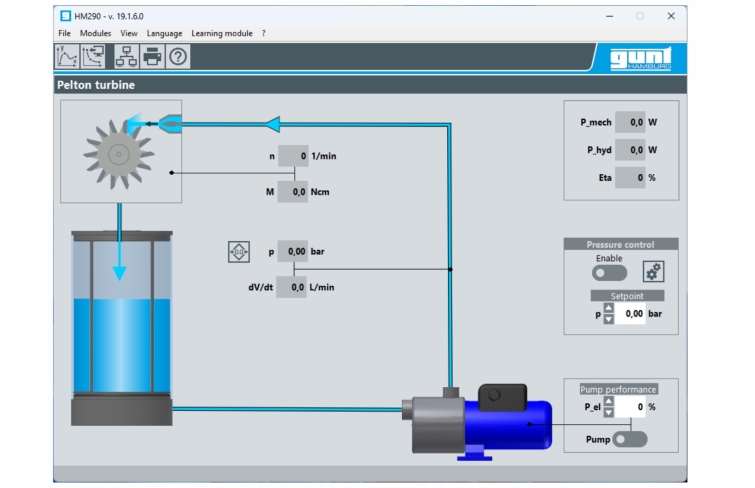The width and height of the screenshot is (755, 488).
Task: Open the Learning module menu
Action: coord(222,33)
